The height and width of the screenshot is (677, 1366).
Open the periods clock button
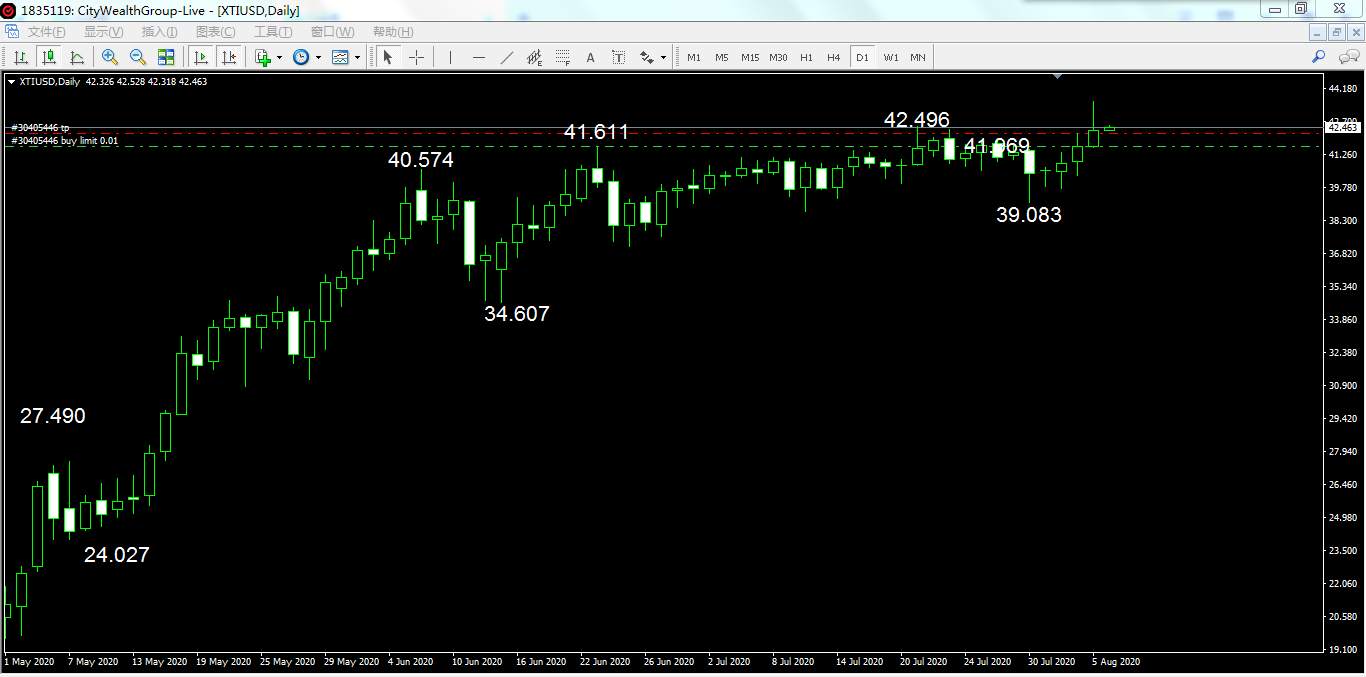pos(301,57)
